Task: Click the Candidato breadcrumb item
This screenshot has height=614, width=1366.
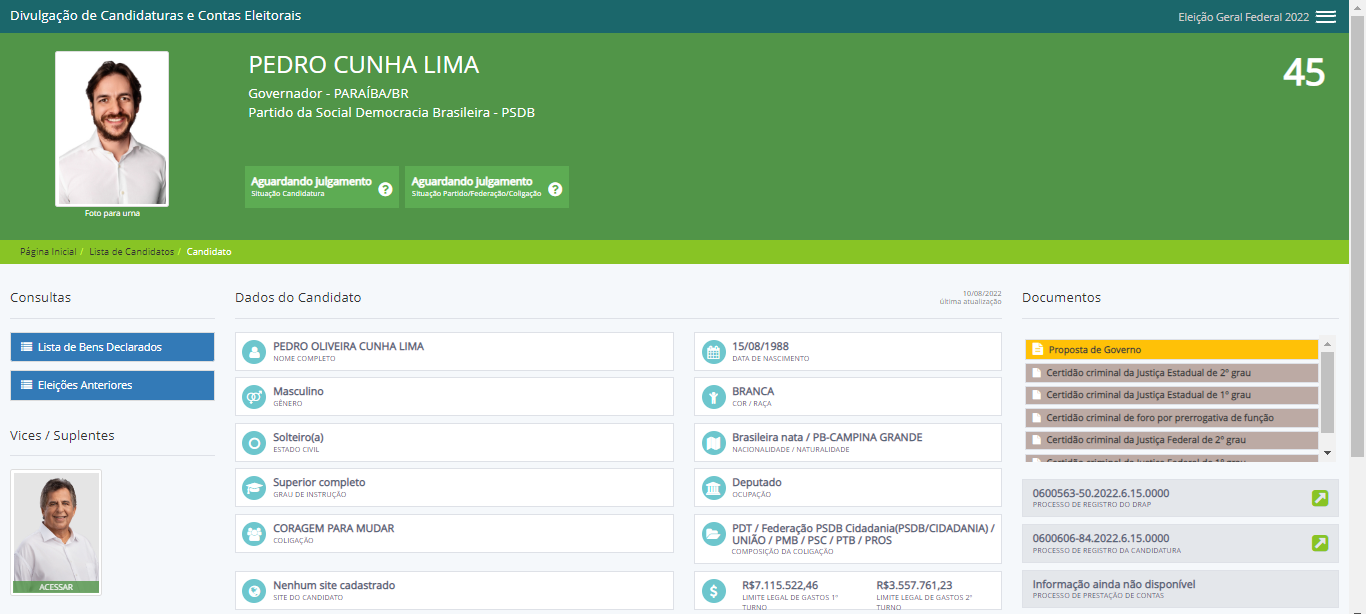Action: [209, 252]
